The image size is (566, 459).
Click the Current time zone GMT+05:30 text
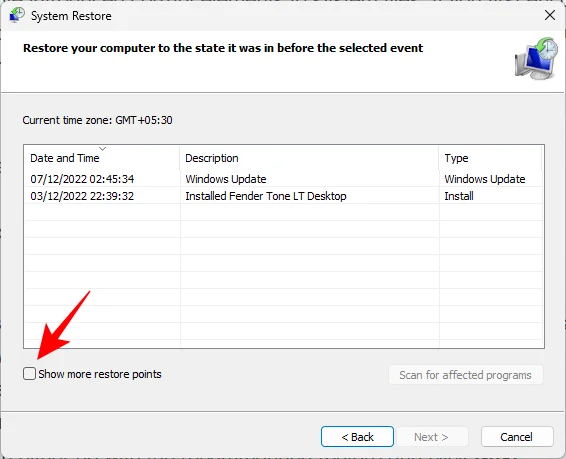tap(97, 120)
